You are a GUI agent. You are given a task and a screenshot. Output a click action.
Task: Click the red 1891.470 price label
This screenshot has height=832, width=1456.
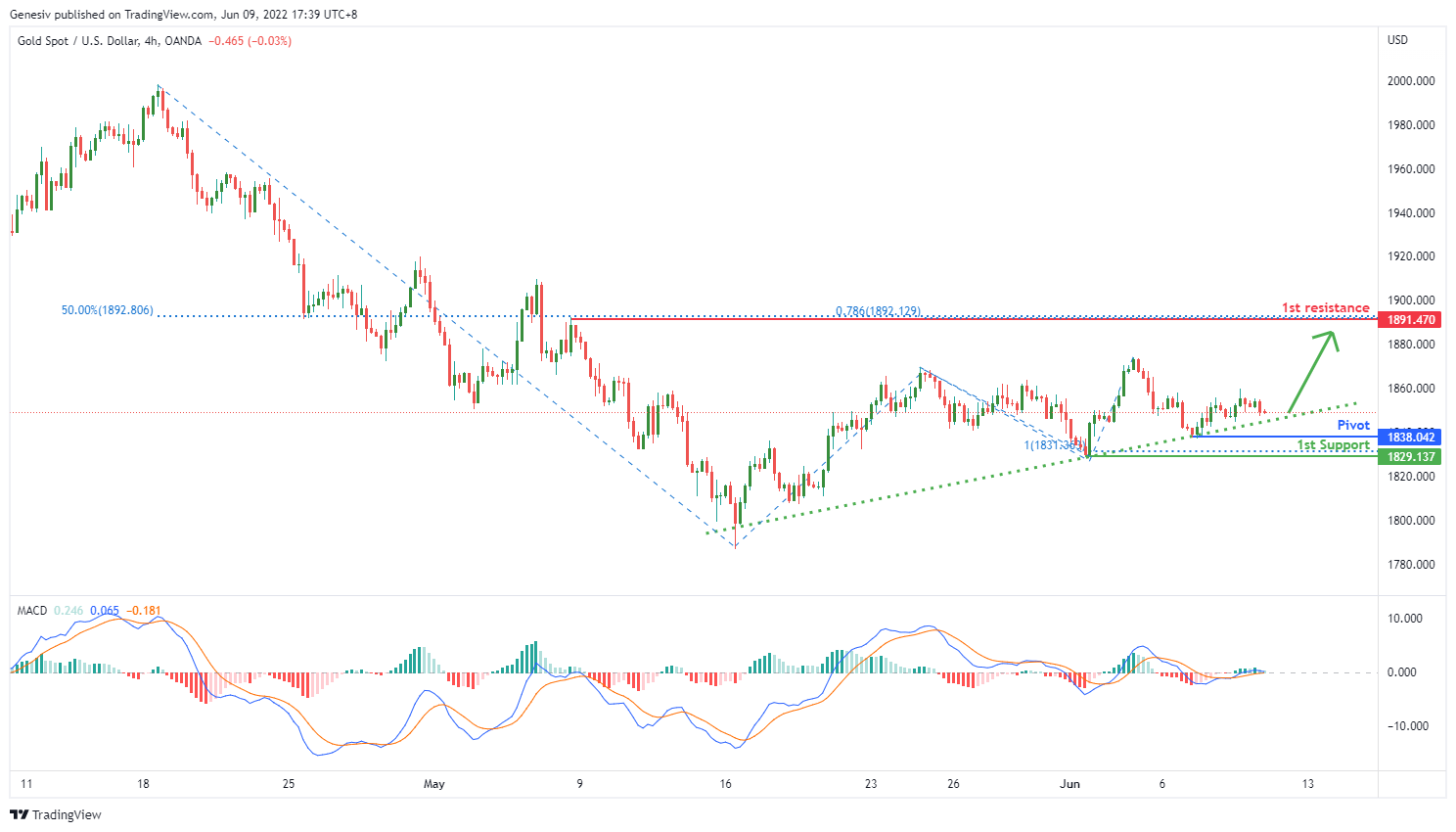1410,320
